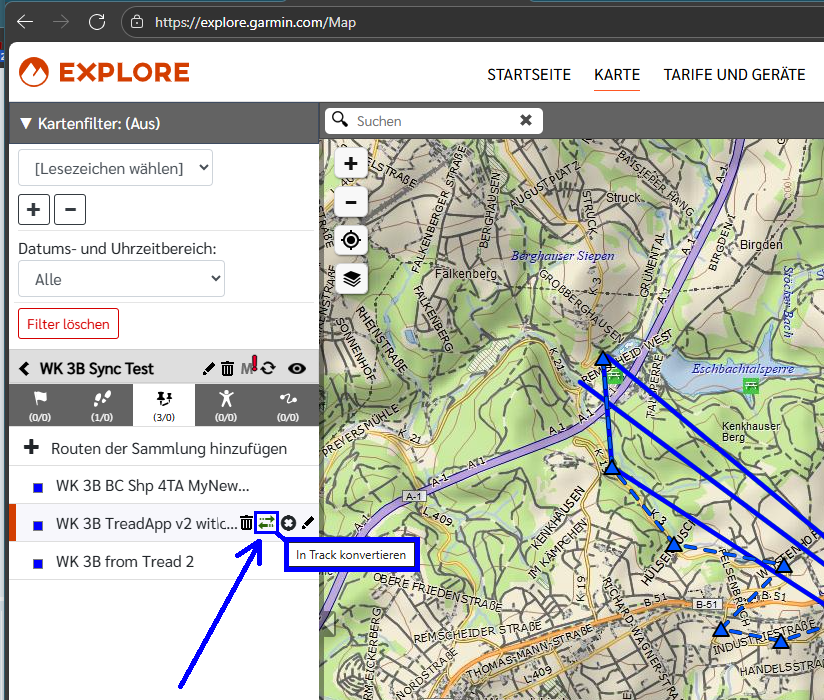The width and height of the screenshot is (824, 700).
Task: Click route waypoint triangle on Industriestraße
Action: pos(781,641)
